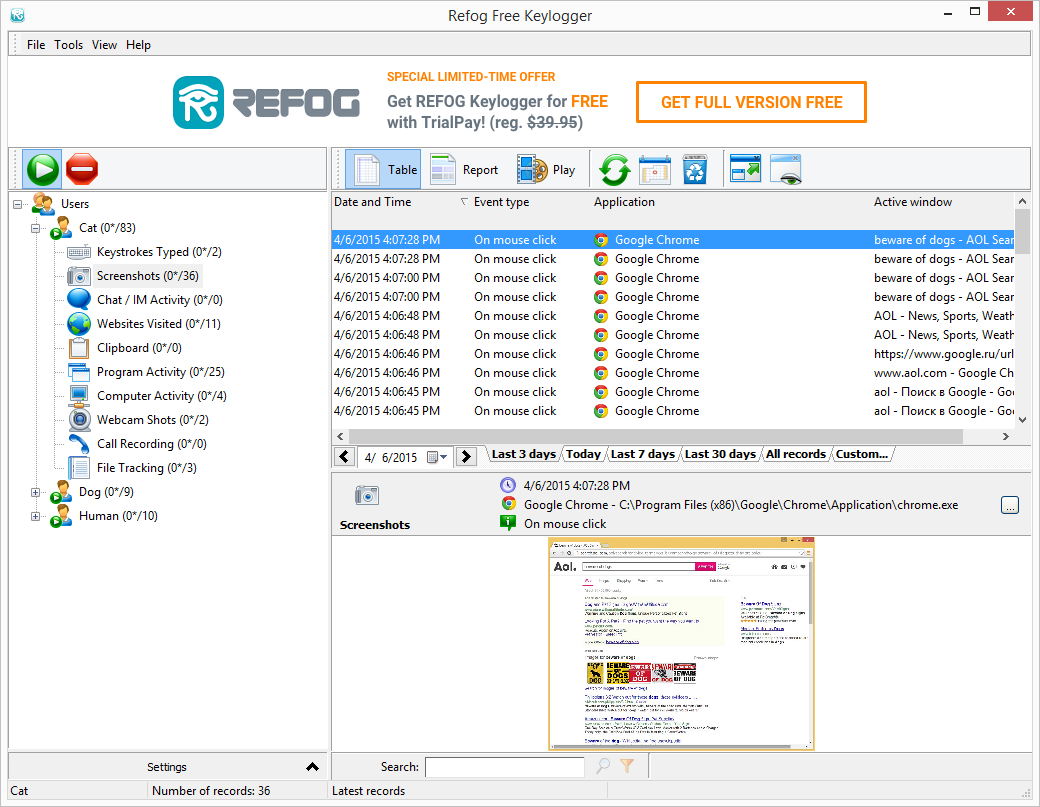Image resolution: width=1040 pixels, height=807 pixels.
Task: Click the funnel filter icon beside search
Action: click(x=626, y=766)
